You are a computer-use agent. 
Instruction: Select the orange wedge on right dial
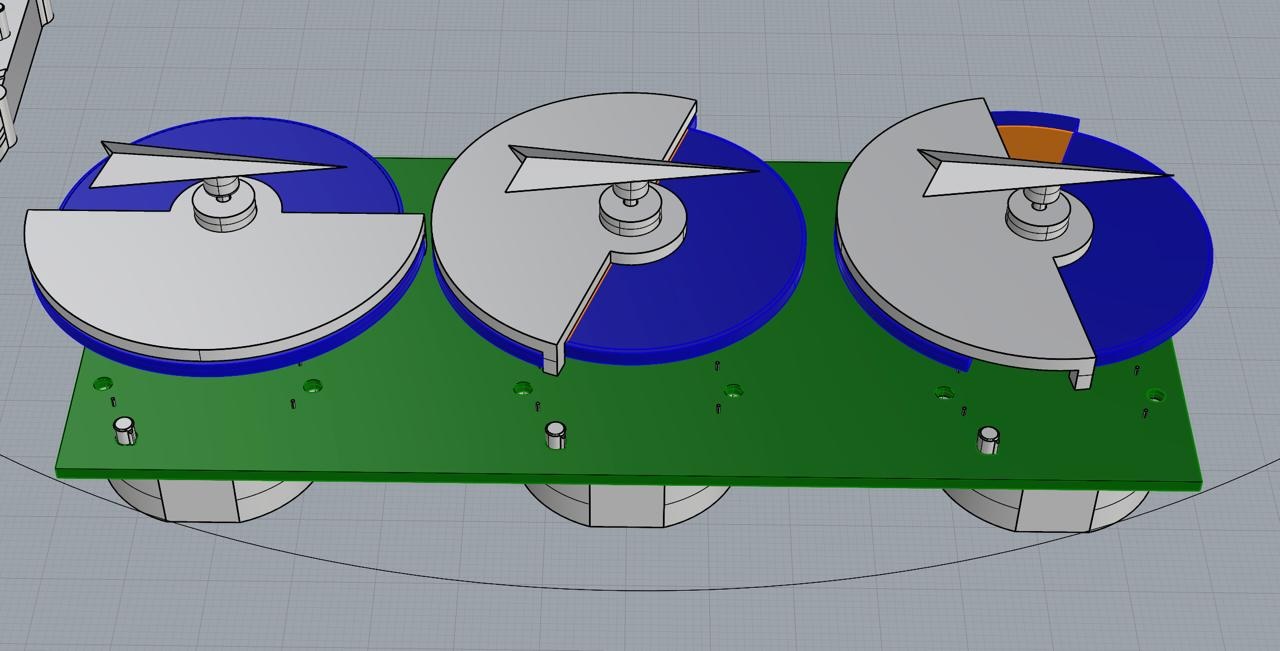(1034, 143)
